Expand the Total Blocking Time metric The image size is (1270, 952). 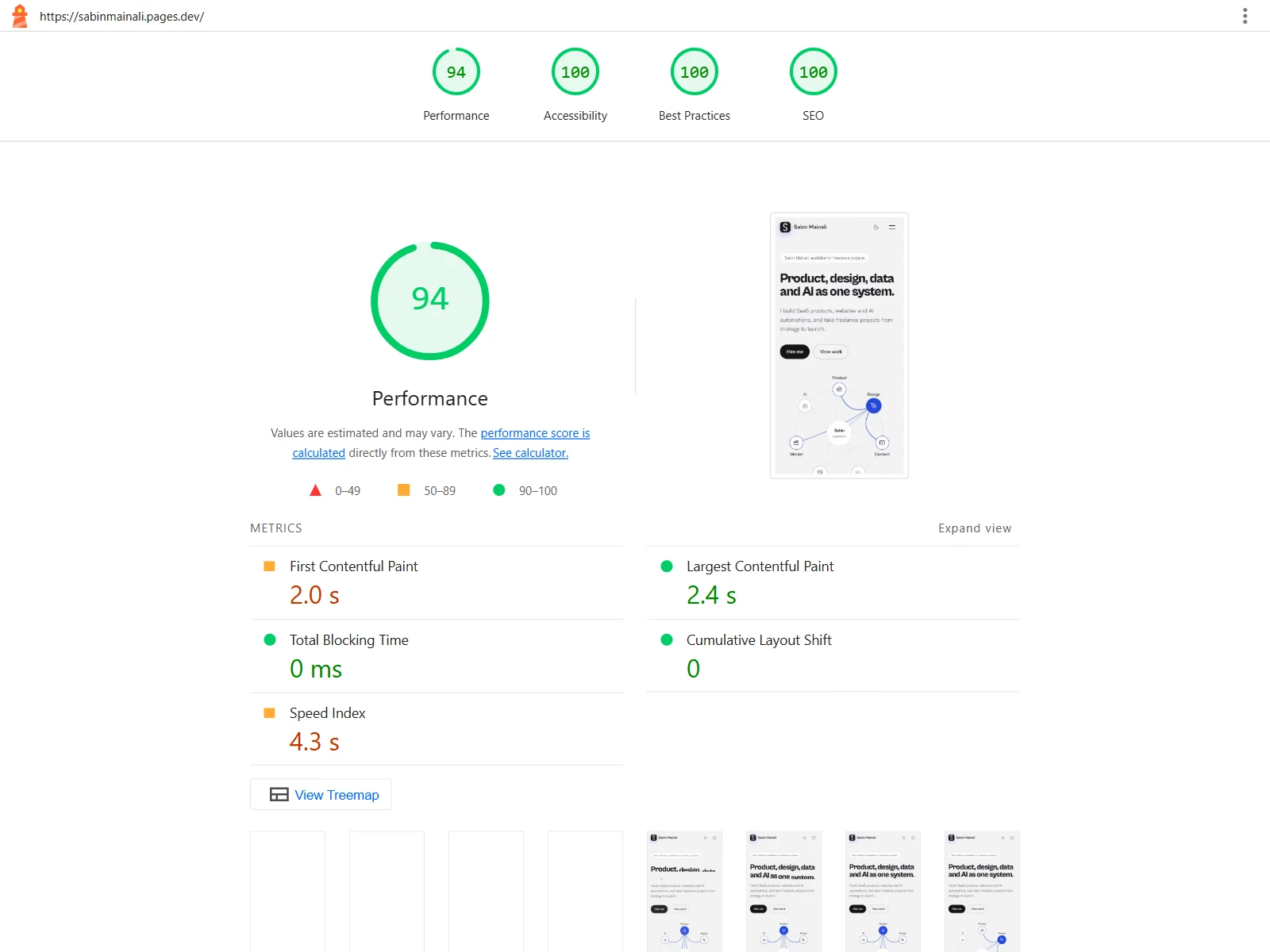(437, 656)
